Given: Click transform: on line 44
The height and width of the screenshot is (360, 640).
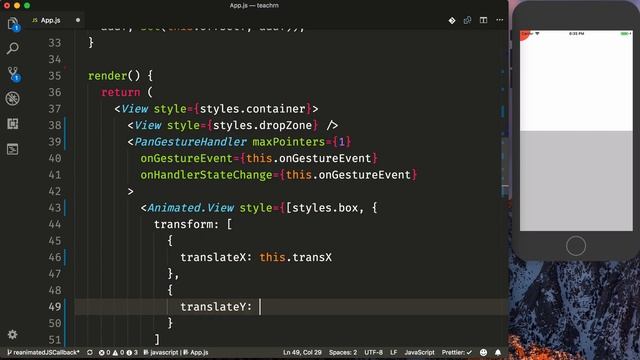Looking at the screenshot, I should [187, 224].
